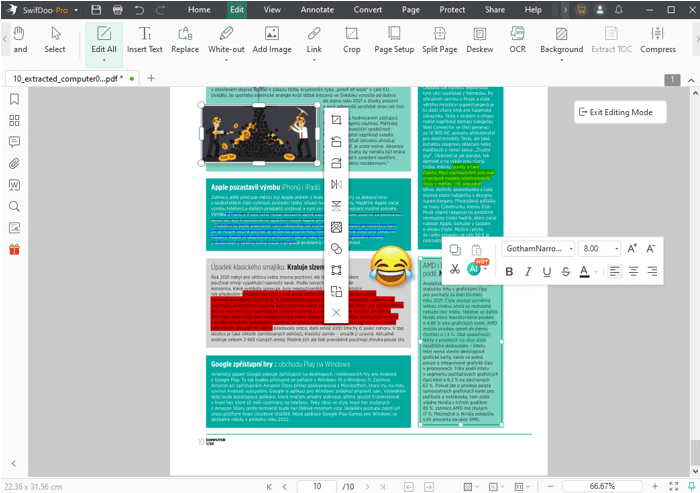Image resolution: width=700 pixels, height=493 pixels.
Task: Toggle underline formatting
Action: point(547,271)
